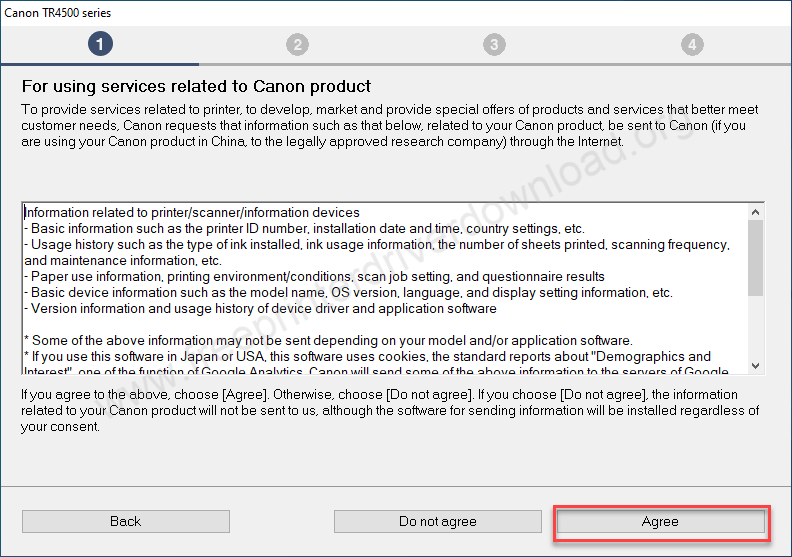Click line 'Version information and usage history of device driver'

(260, 309)
